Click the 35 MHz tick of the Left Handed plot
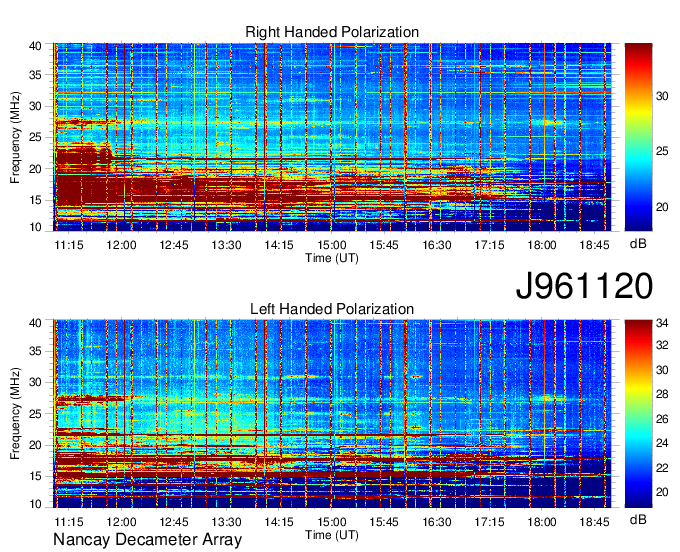Viewport: 680px width, 552px height. [36, 351]
